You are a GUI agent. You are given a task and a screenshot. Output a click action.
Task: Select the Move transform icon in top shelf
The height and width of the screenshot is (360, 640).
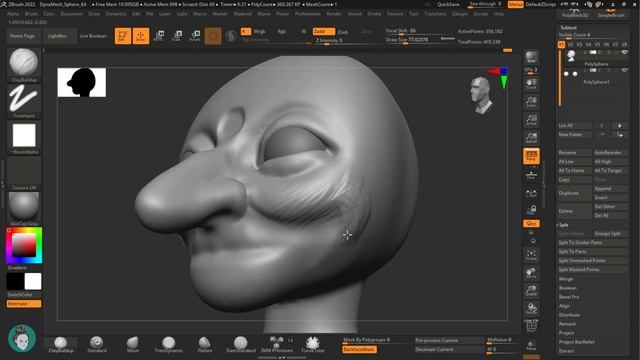159,36
